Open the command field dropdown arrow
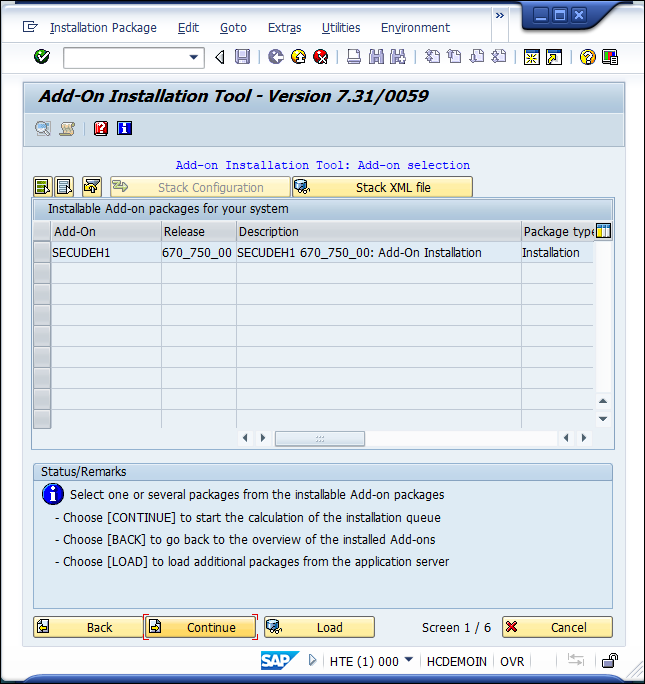 pyautogui.click(x=194, y=57)
